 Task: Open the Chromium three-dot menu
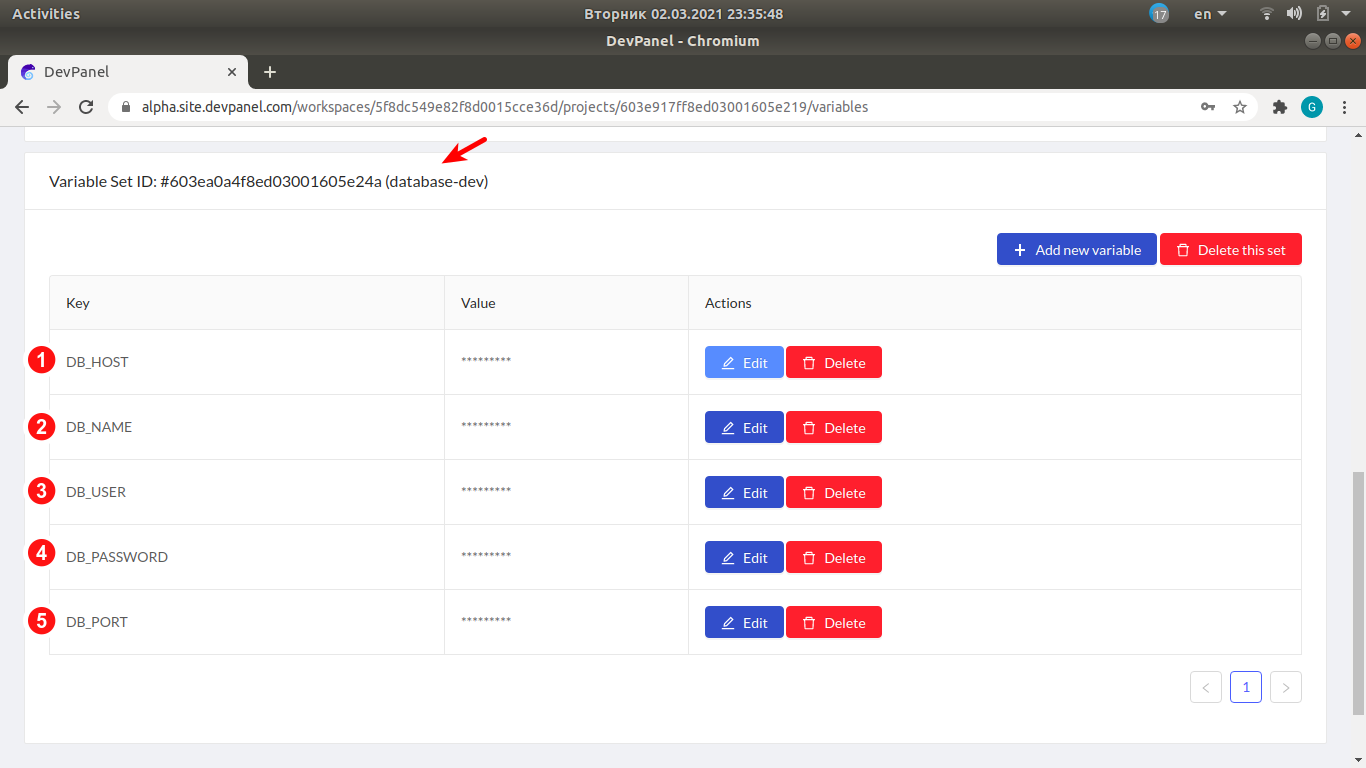[x=1345, y=107]
